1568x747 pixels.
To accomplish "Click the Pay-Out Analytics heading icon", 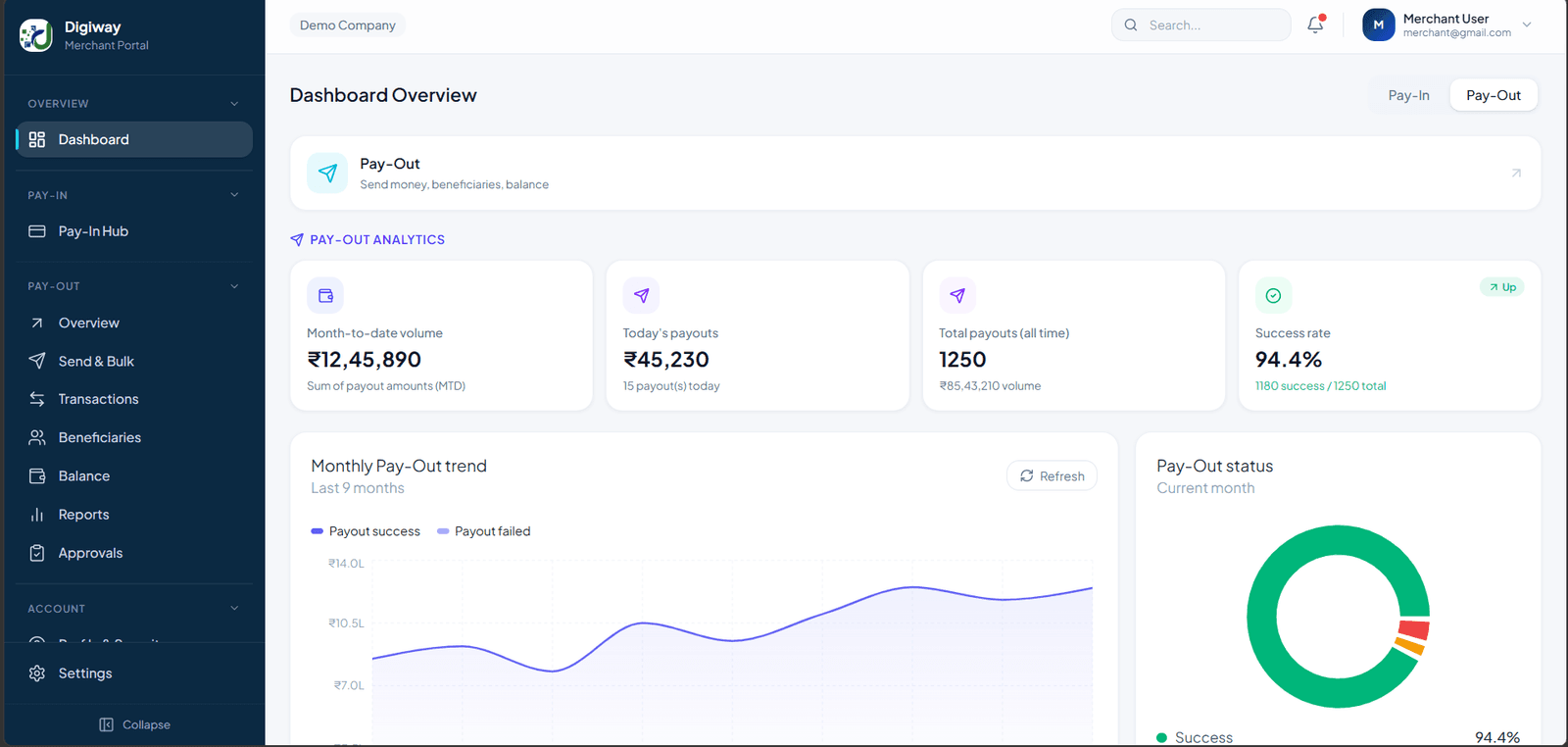I will pyautogui.click(x=297, y=239).
